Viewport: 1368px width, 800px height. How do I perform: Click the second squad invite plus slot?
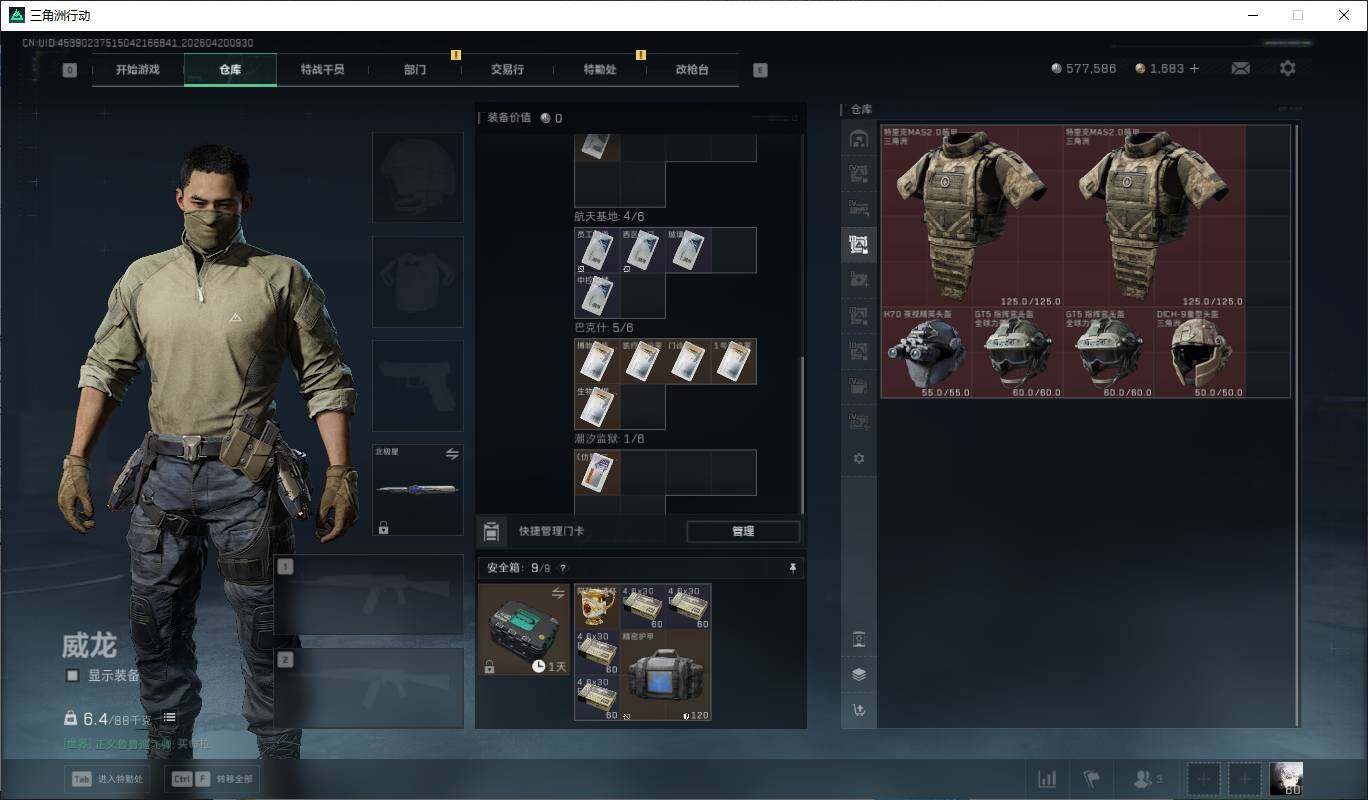click(x=1245, y=778)
